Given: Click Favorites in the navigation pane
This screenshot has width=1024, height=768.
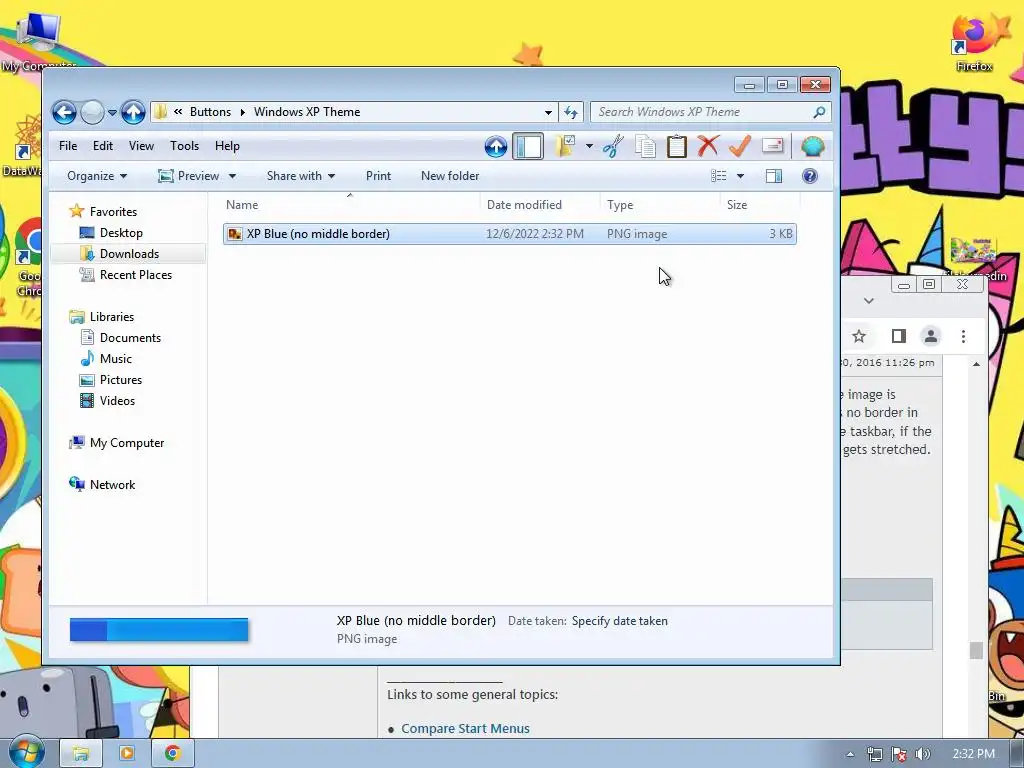Looking at the screenshot, I should pos(113,212).
